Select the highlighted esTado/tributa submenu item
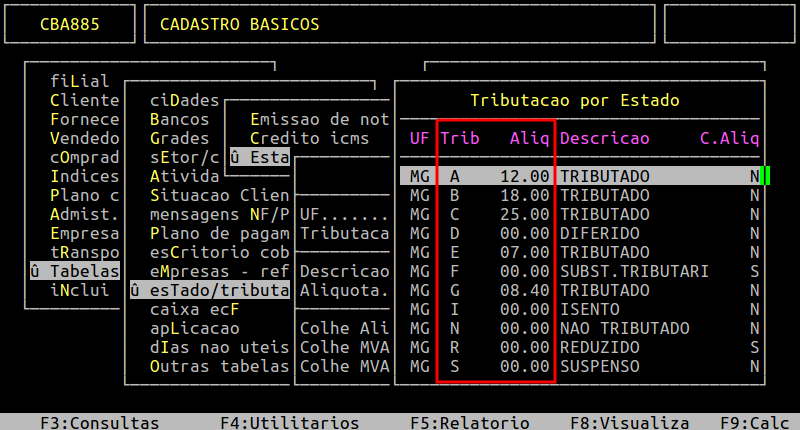This screenshot has width=800, height=430. pos(210,290)
